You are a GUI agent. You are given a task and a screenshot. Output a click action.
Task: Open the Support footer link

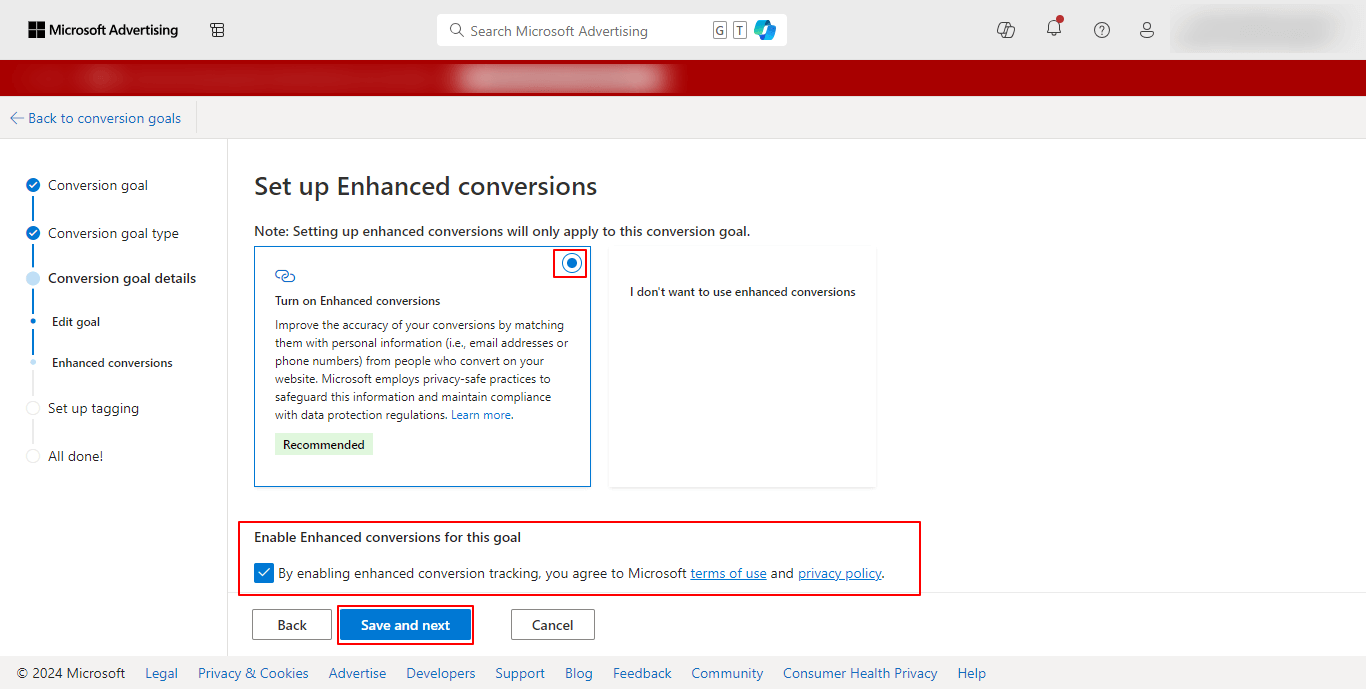coord(520,673)
